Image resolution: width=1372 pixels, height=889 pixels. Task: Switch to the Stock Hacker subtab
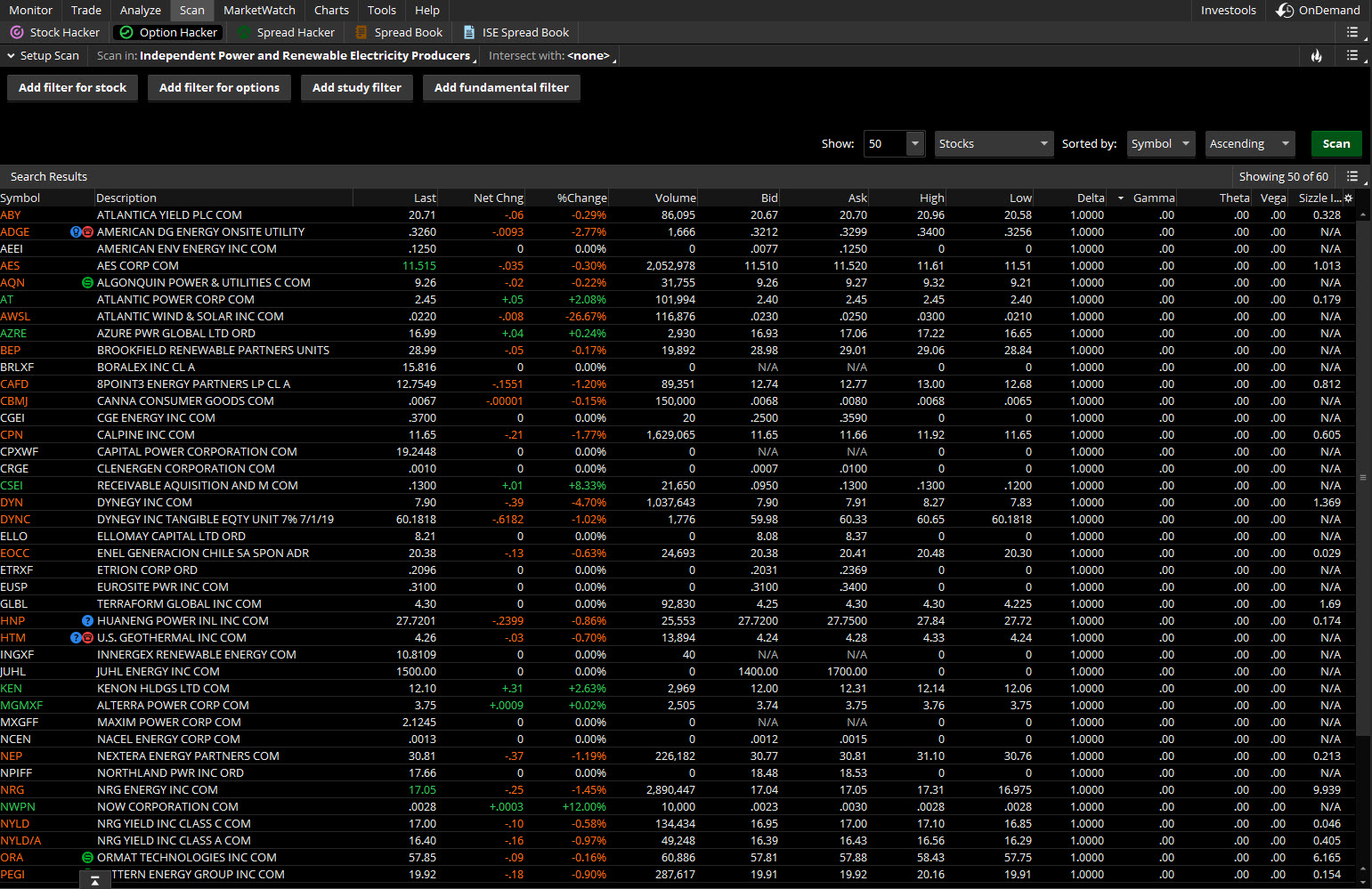[x=55, y=33]
